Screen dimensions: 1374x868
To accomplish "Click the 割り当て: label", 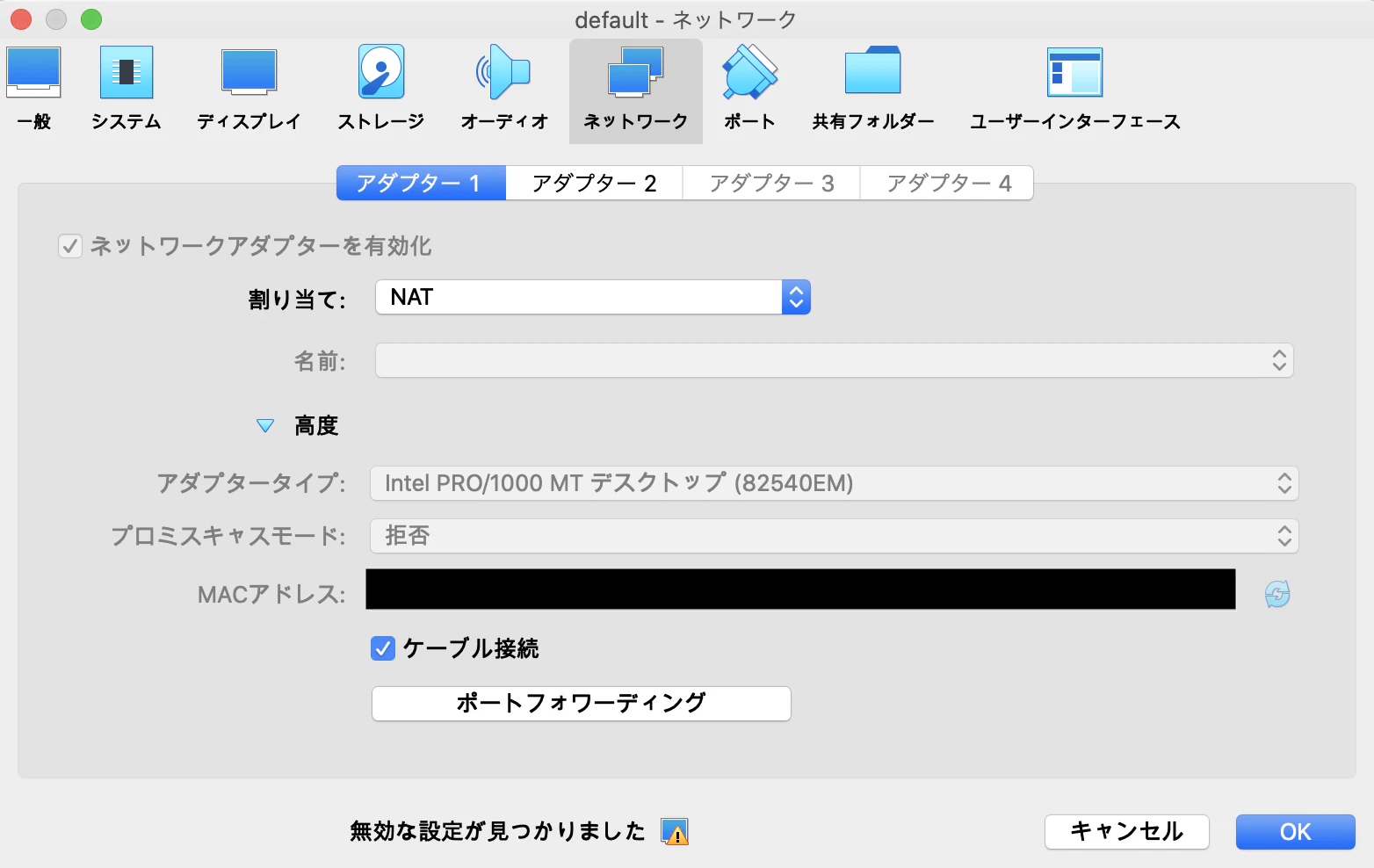I will click(297, 300).
